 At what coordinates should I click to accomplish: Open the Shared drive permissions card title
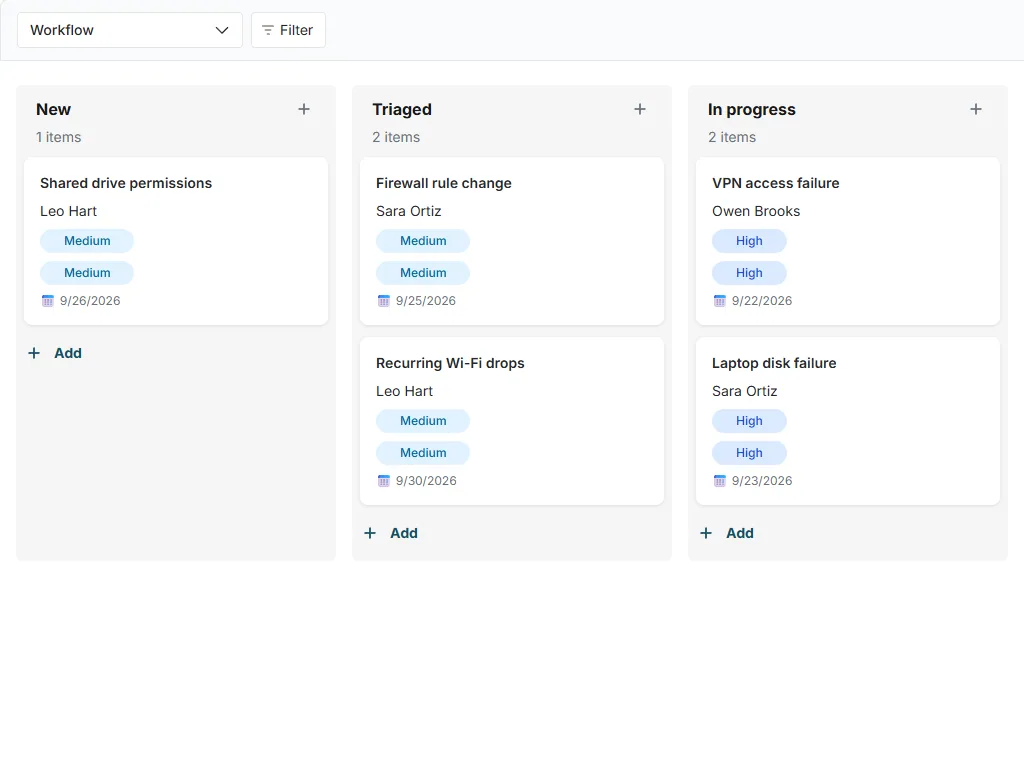tap(126, 184)
